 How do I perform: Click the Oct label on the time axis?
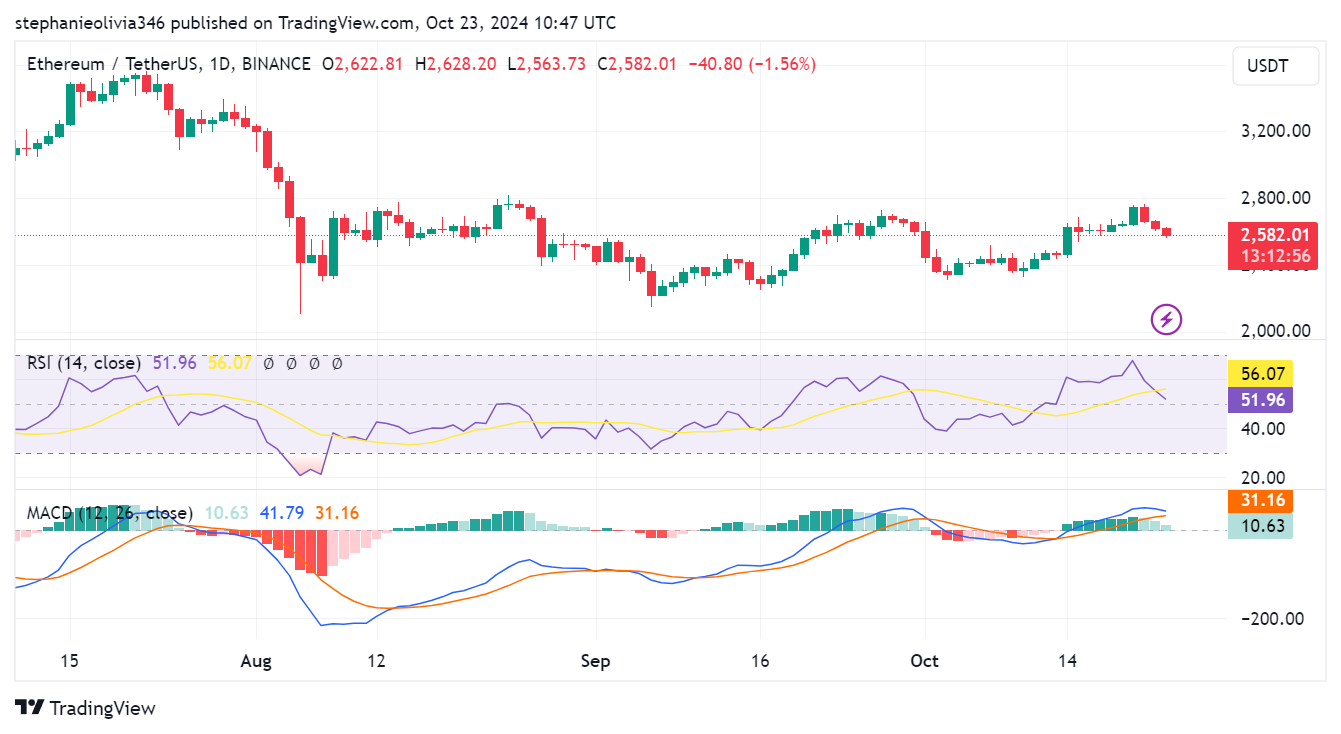pyautogui.click(x=924, y=661)
